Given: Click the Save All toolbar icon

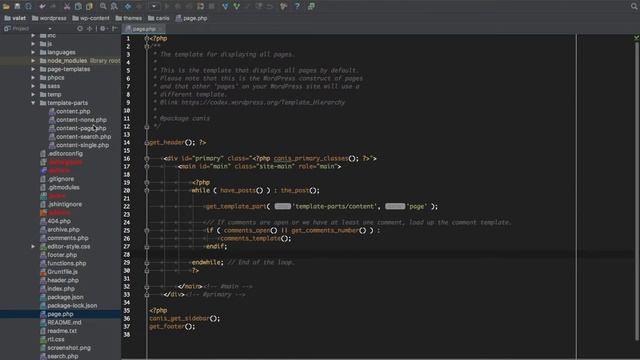Looking at the screenshot, I should point(17,6).
